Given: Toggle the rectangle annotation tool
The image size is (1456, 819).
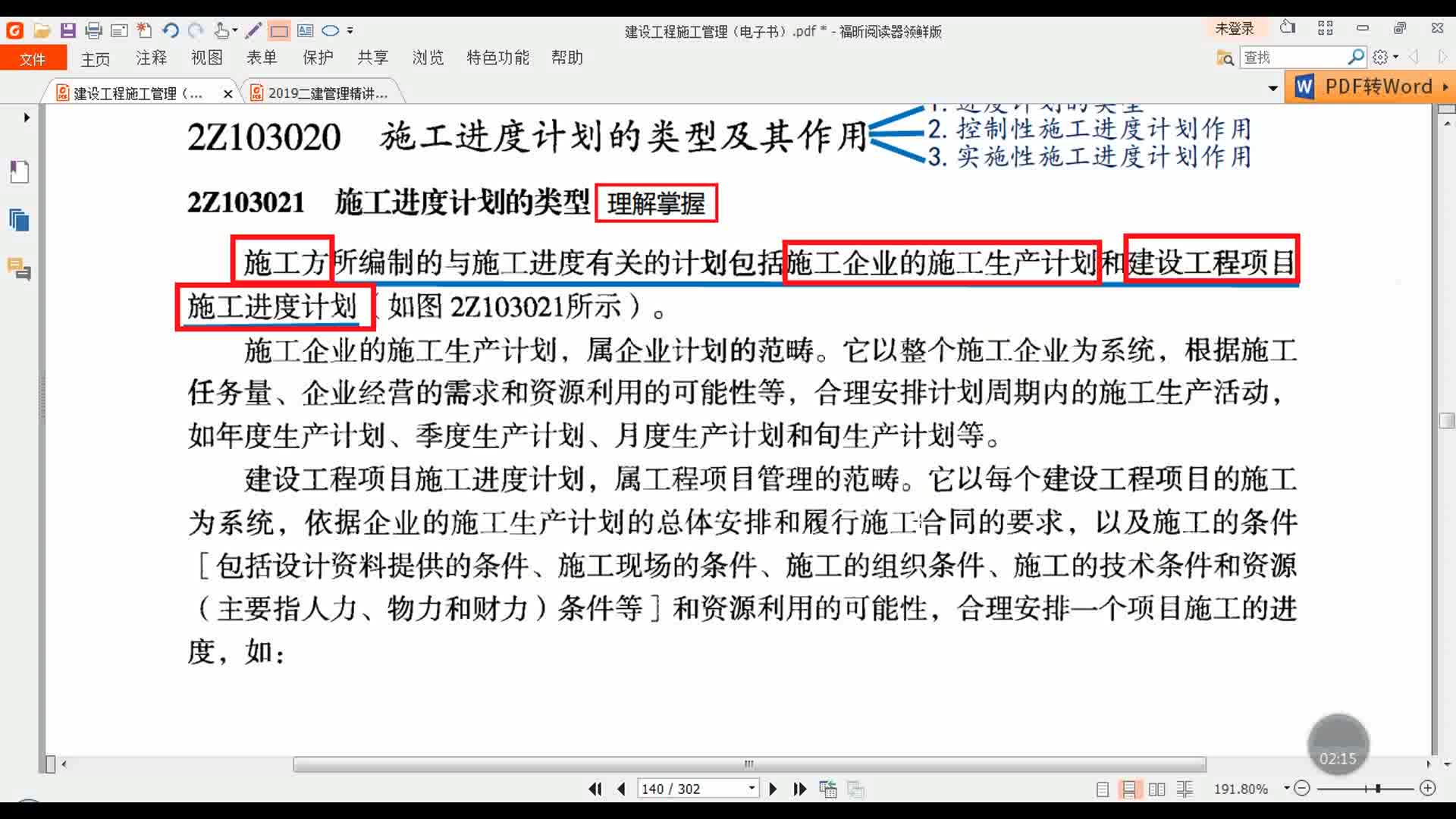Looking at the screenshot, I should pos(279,30).
